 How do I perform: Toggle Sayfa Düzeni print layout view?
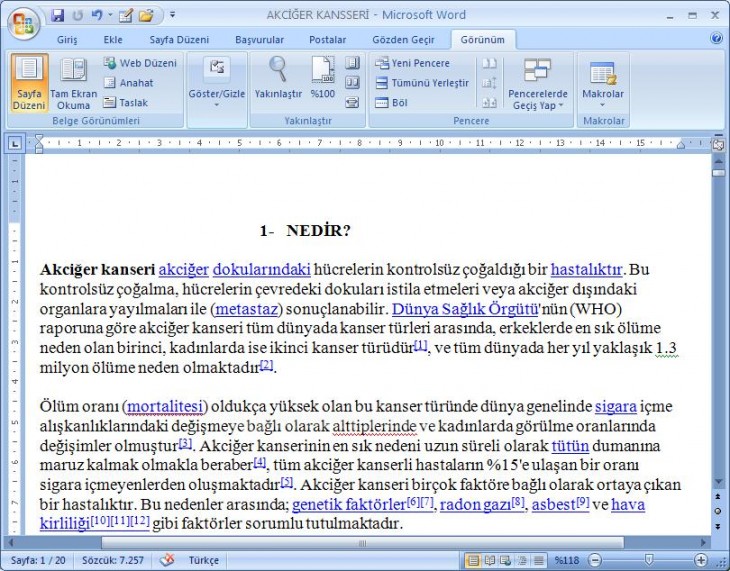click(x=29, y=83)
